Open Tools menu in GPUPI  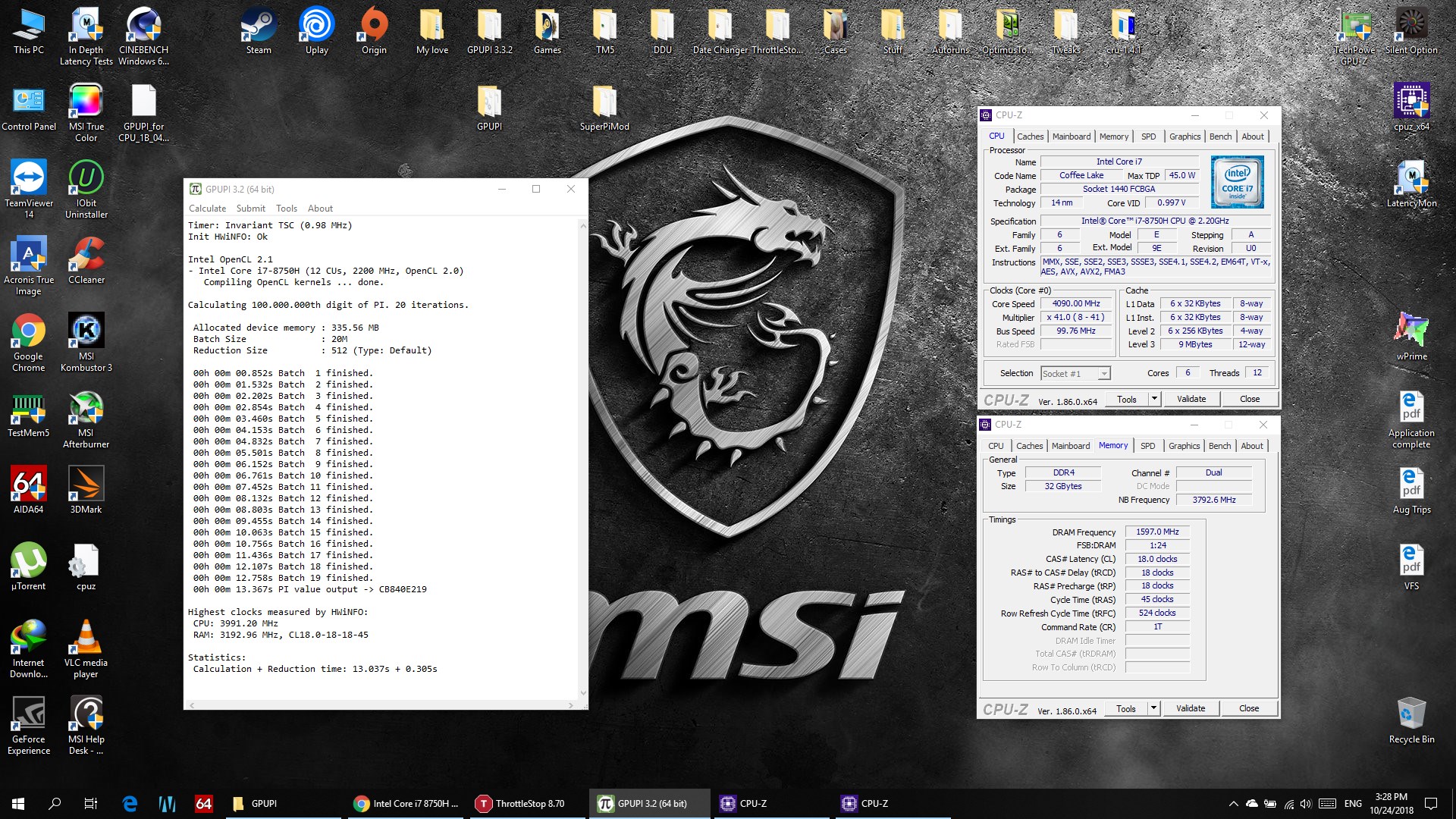coord(287,209)
